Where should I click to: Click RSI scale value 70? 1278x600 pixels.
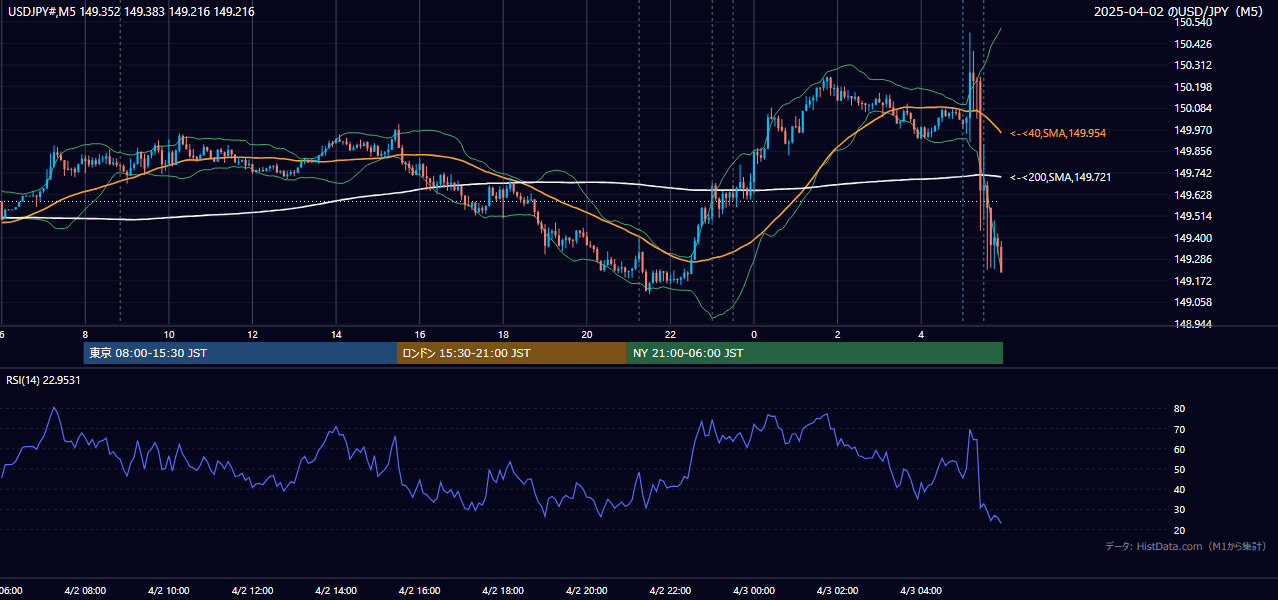coord(1180,429)
